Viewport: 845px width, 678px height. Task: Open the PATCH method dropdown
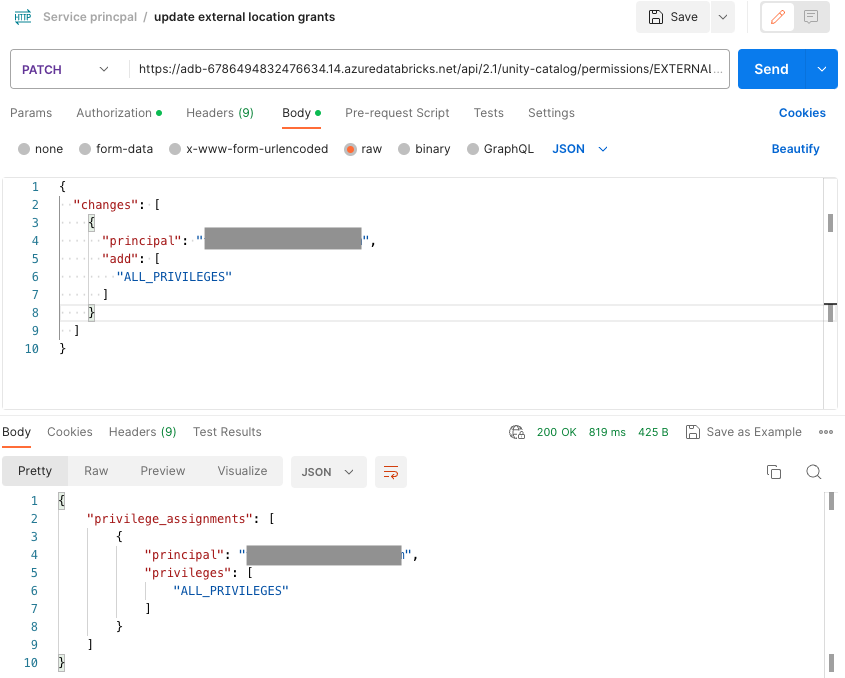pos(65,70)
